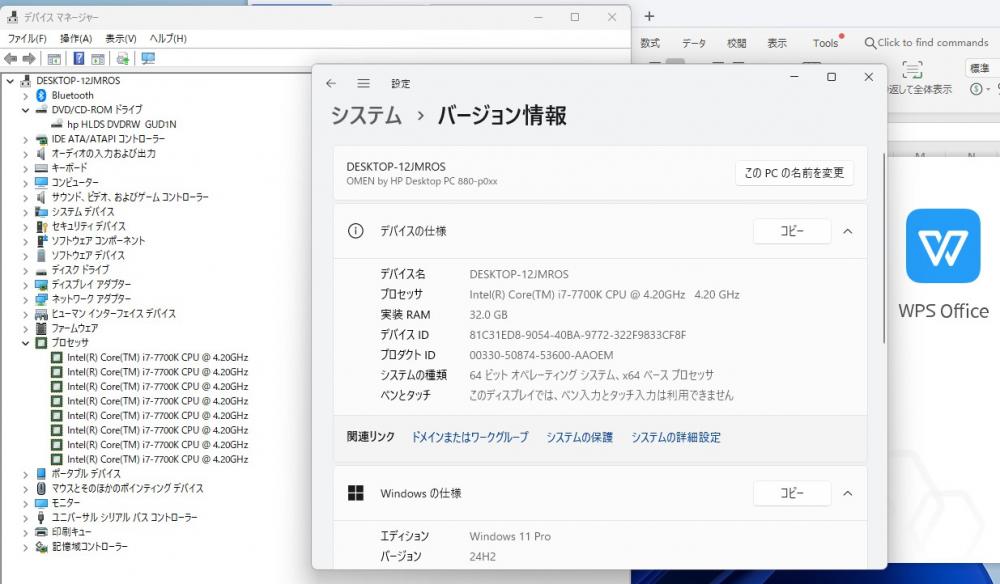
Task: Open a new tab with the plus icon in WPS
Action: coord(649,17)
